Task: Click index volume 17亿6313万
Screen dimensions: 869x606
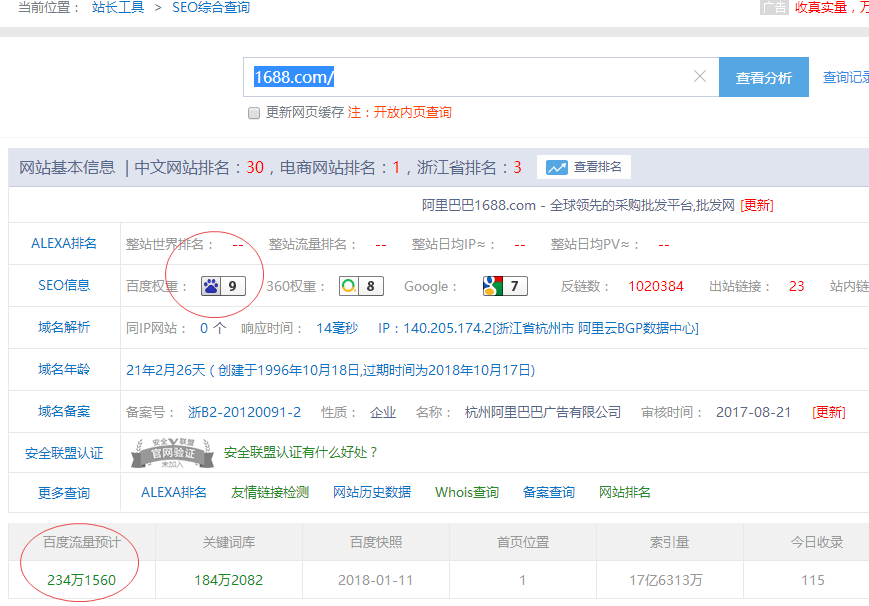Action: pos(666,580)
